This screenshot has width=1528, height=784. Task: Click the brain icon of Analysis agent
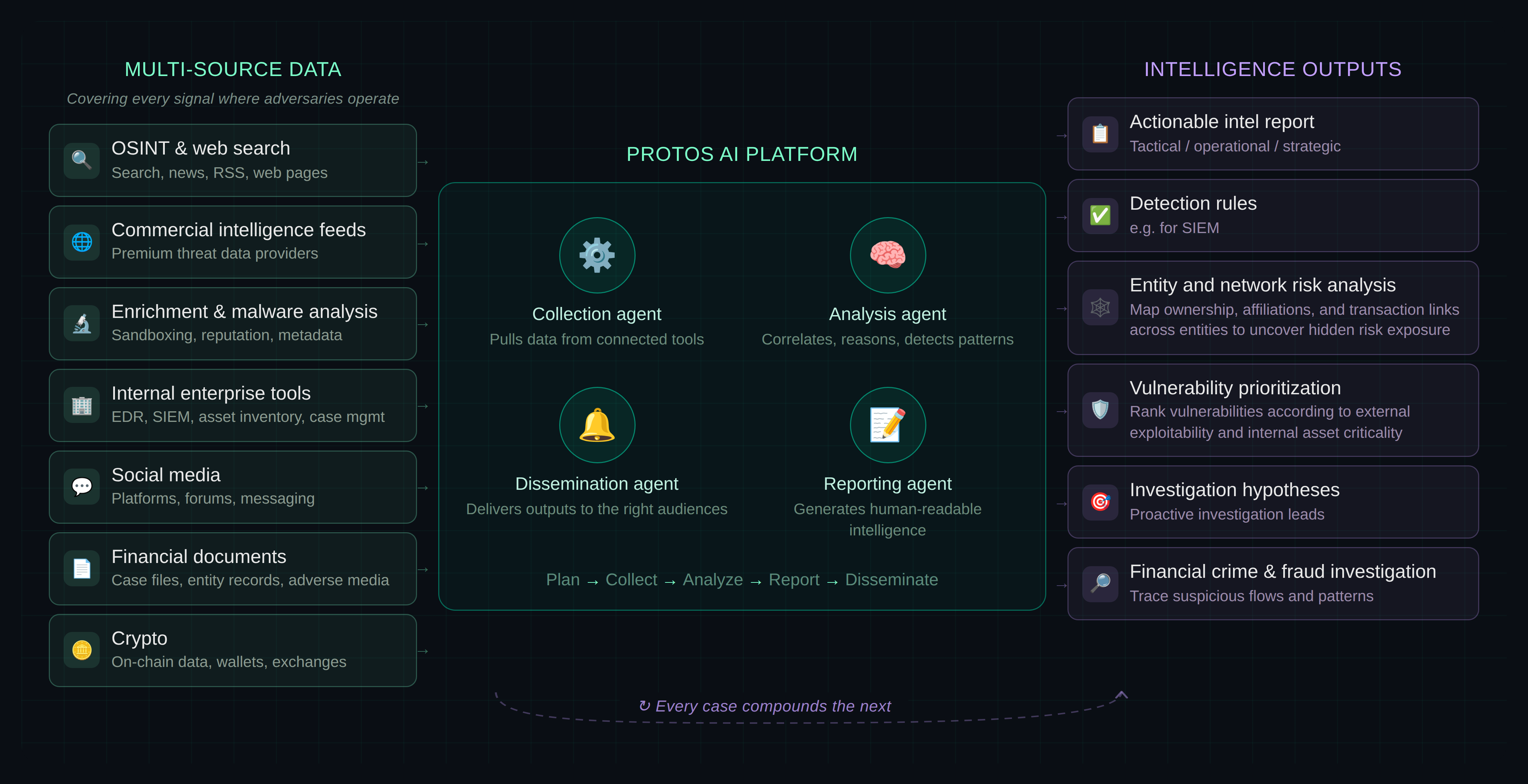click(887, 255)
